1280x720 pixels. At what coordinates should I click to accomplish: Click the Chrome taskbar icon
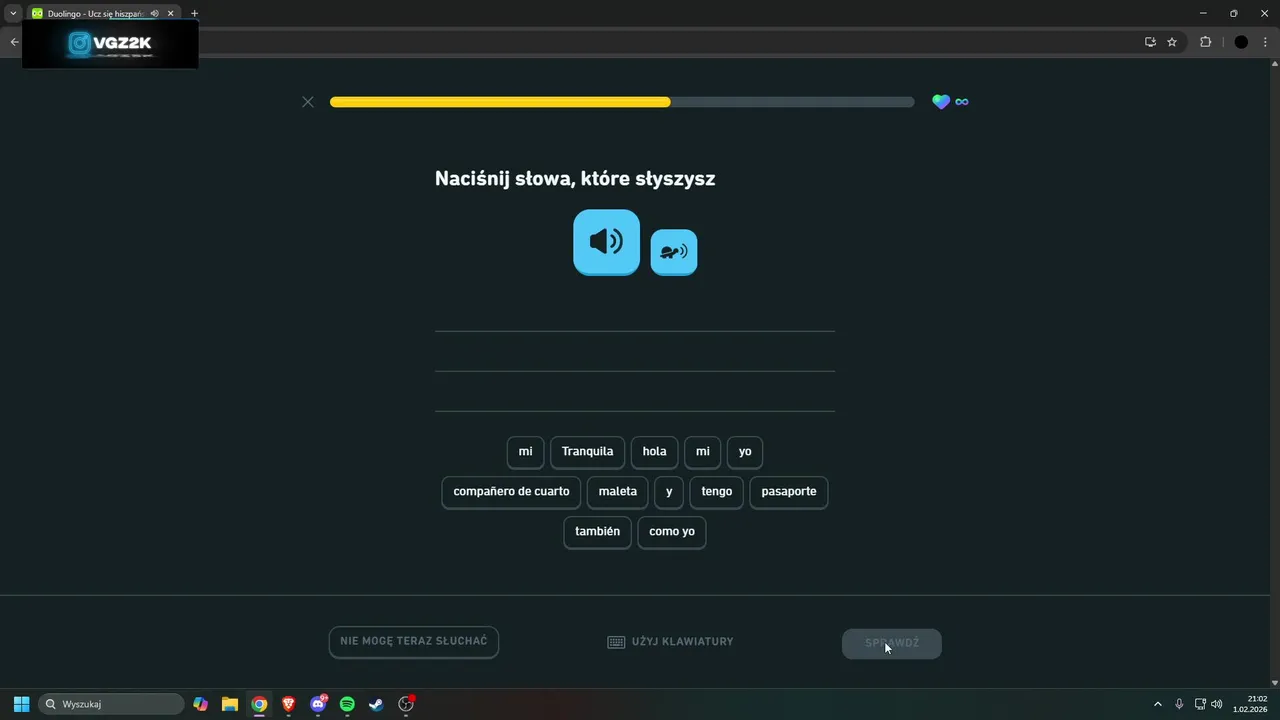tap(259, 704)
